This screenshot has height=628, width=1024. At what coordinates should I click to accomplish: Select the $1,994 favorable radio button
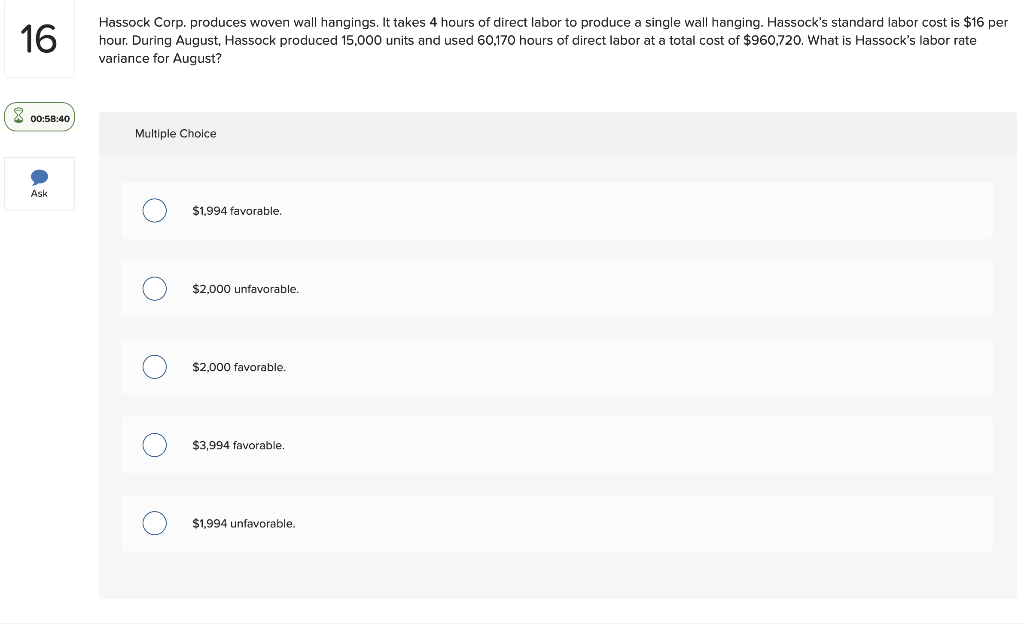(155, 211)
